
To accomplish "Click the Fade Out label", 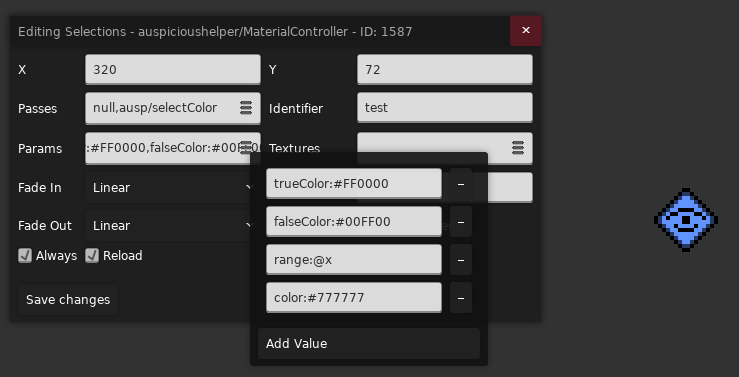I will pos(45,226).
